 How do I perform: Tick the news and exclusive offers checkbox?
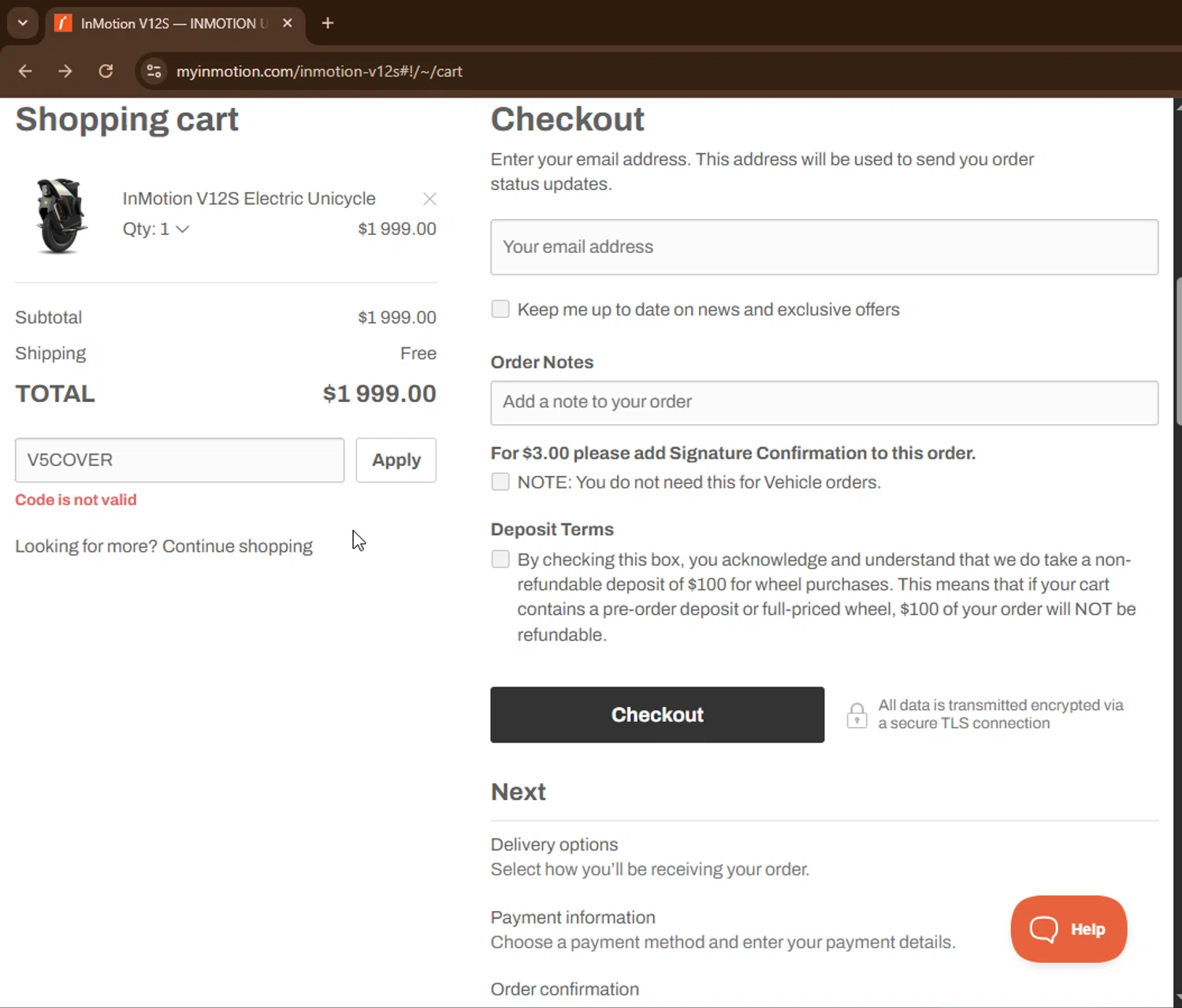(x=500, y=309)
